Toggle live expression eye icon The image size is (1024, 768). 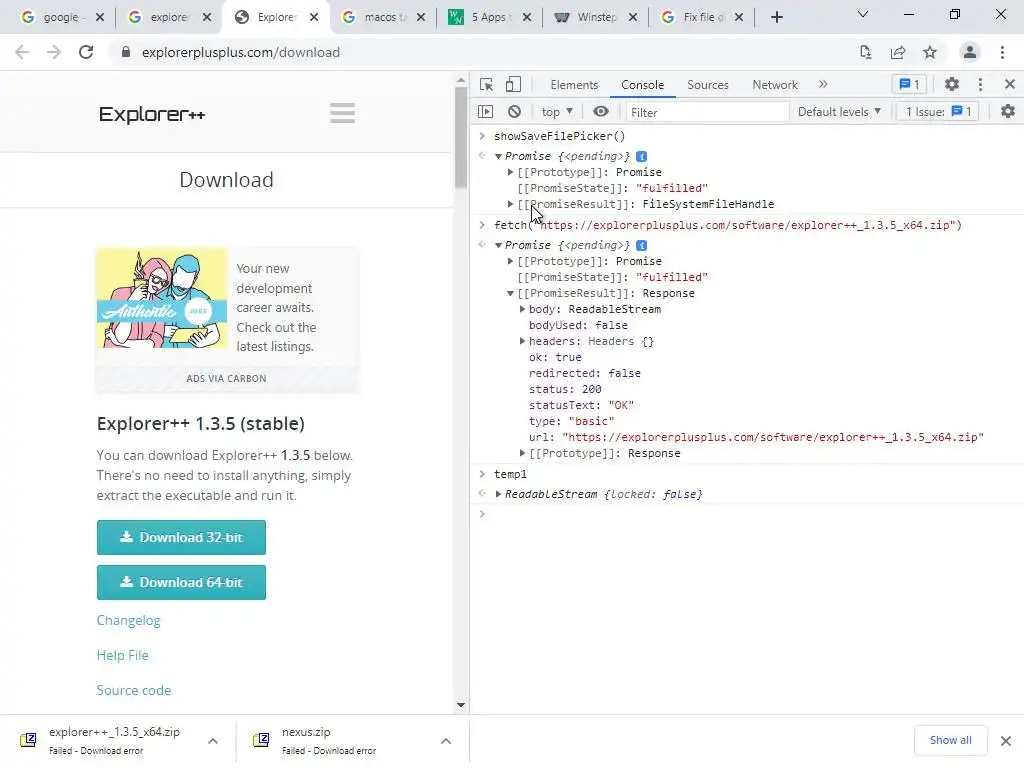click(601, 112)
